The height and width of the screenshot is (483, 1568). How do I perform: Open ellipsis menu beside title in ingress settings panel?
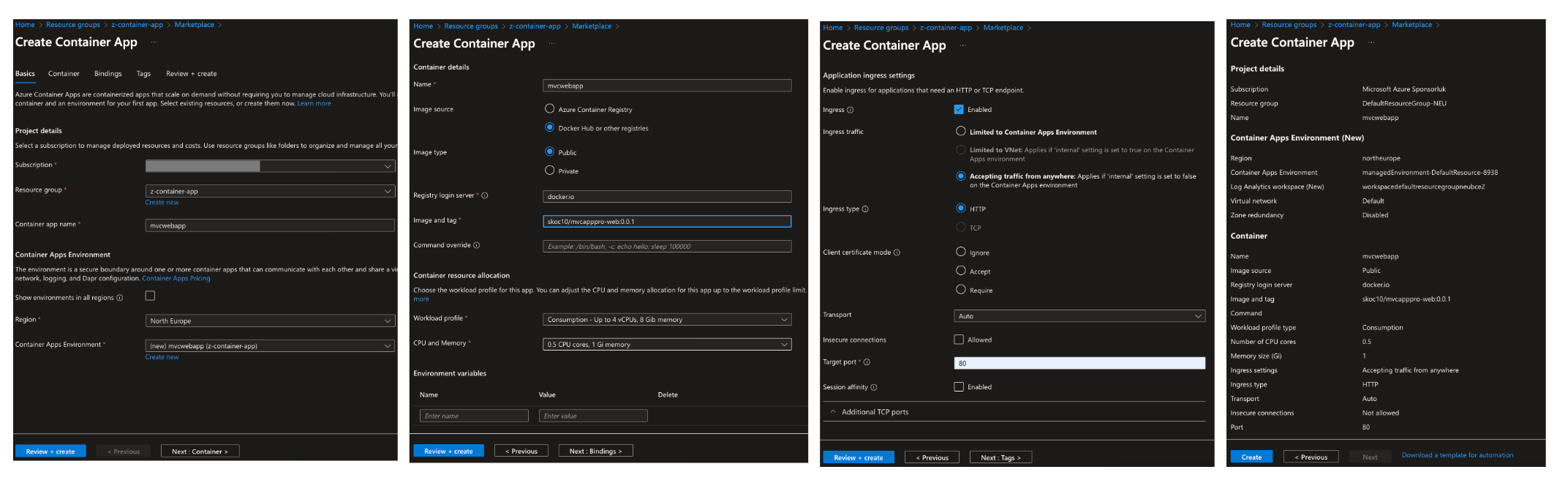tap(963, 45)
